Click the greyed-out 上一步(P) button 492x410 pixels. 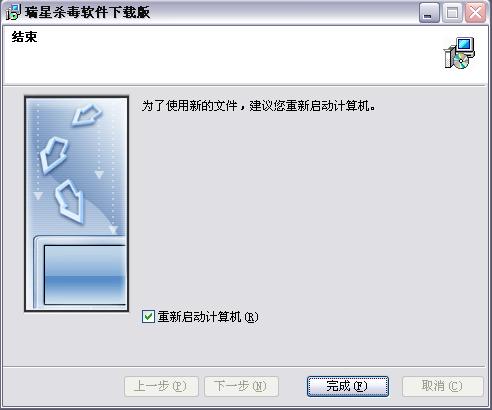click(161, 386)
